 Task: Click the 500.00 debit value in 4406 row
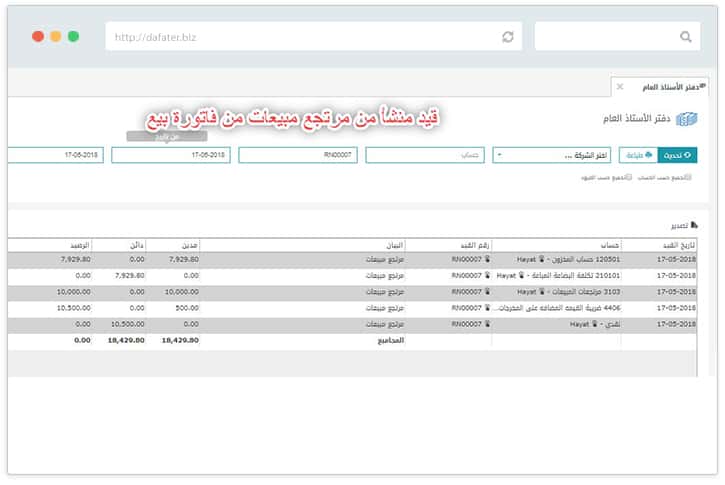[x=187, y=308]
